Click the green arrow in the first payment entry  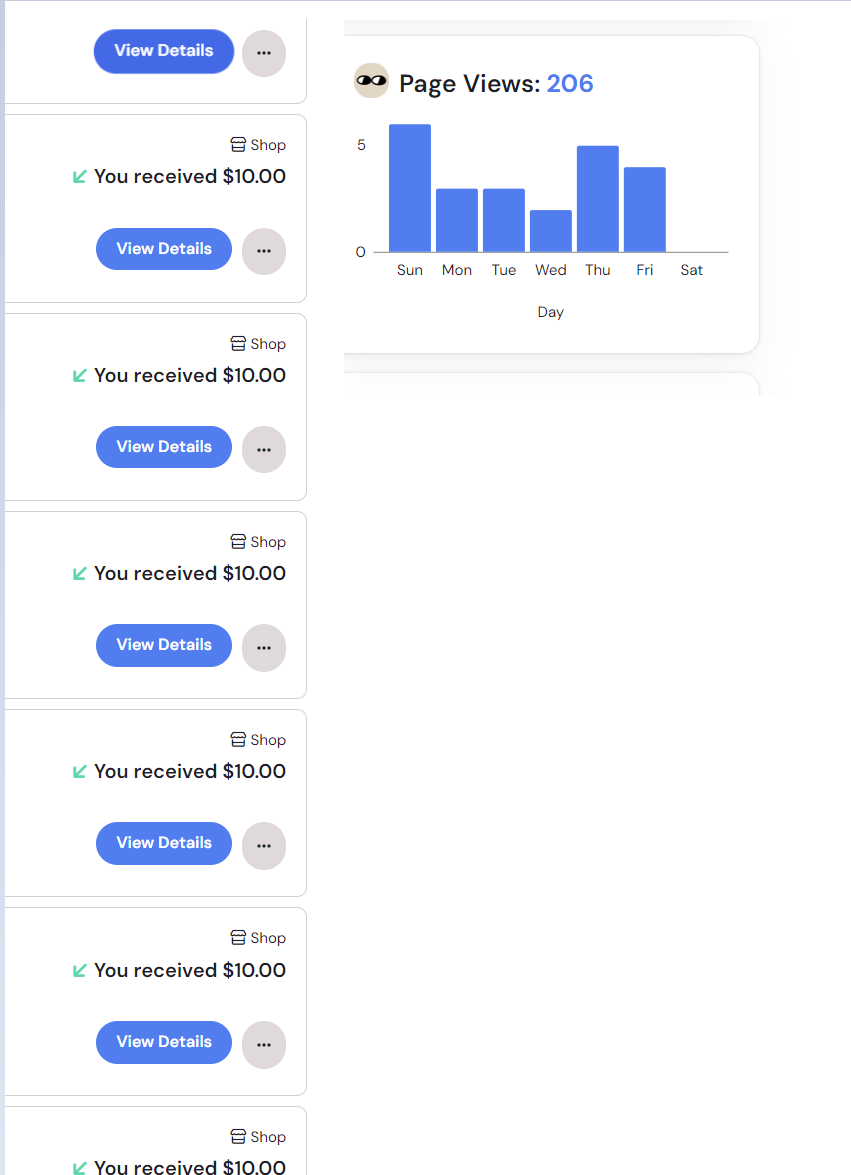point(79,177)
